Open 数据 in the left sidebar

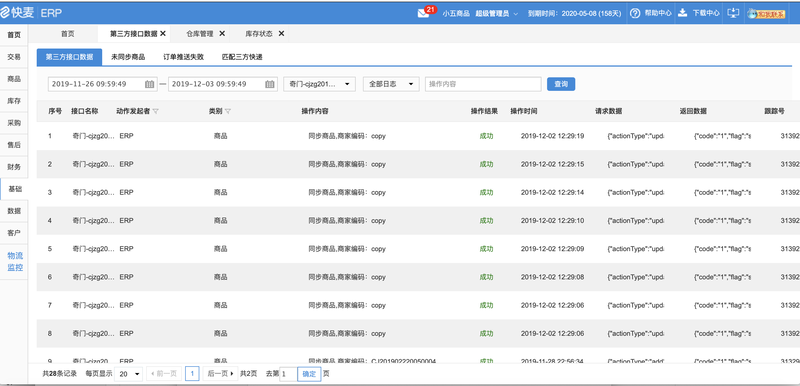[14, 211]
